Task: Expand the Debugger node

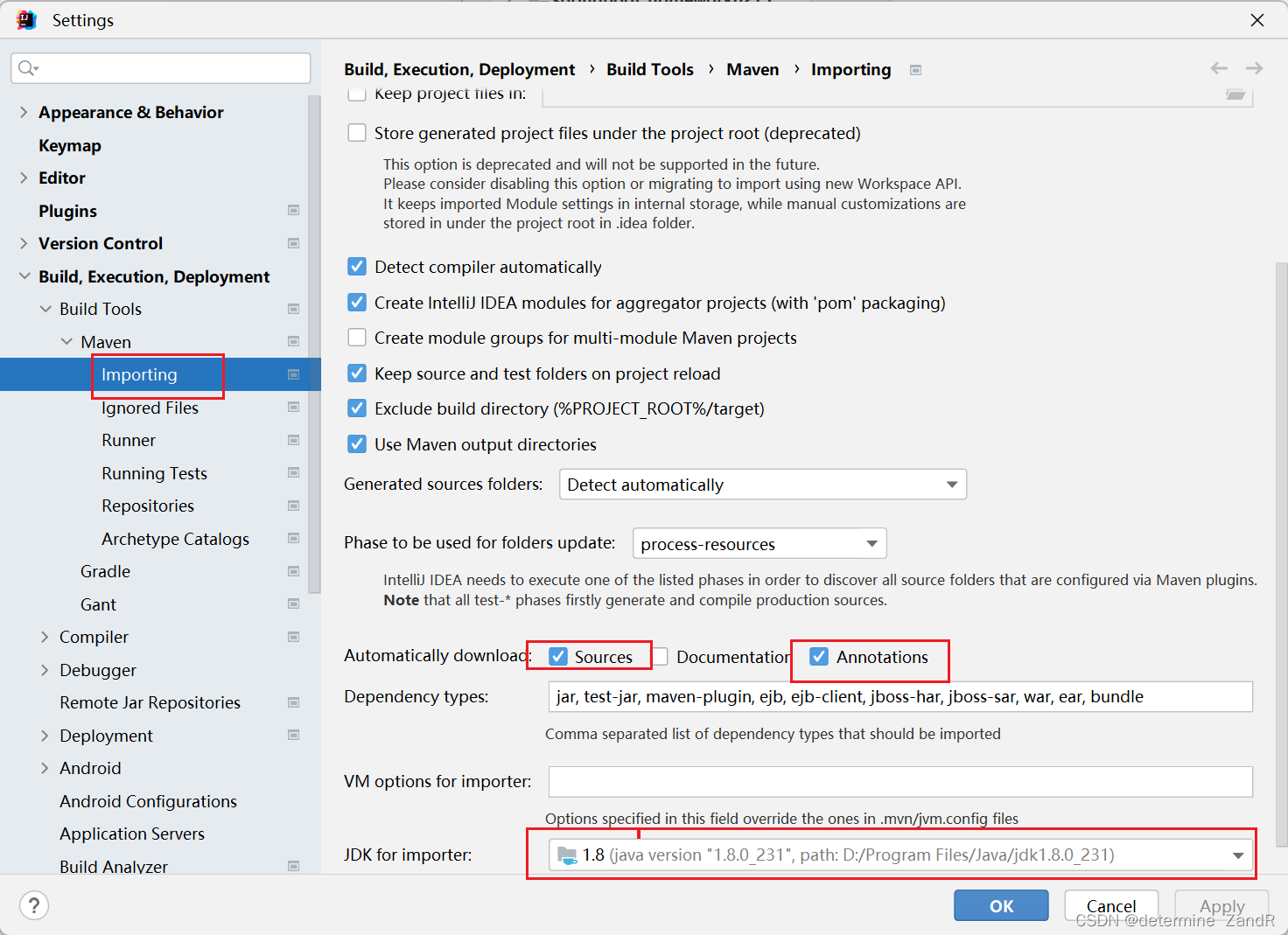Action: pos(45,670)
